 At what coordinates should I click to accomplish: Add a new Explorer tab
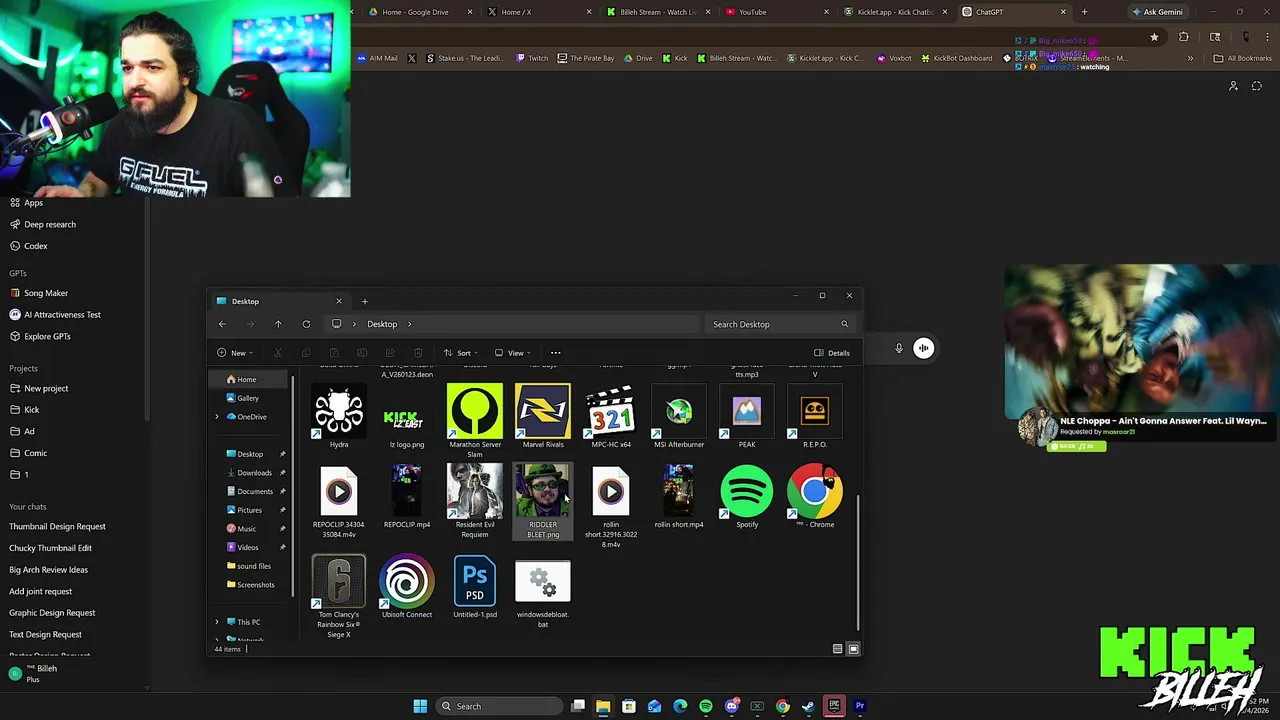click(364, 301)
